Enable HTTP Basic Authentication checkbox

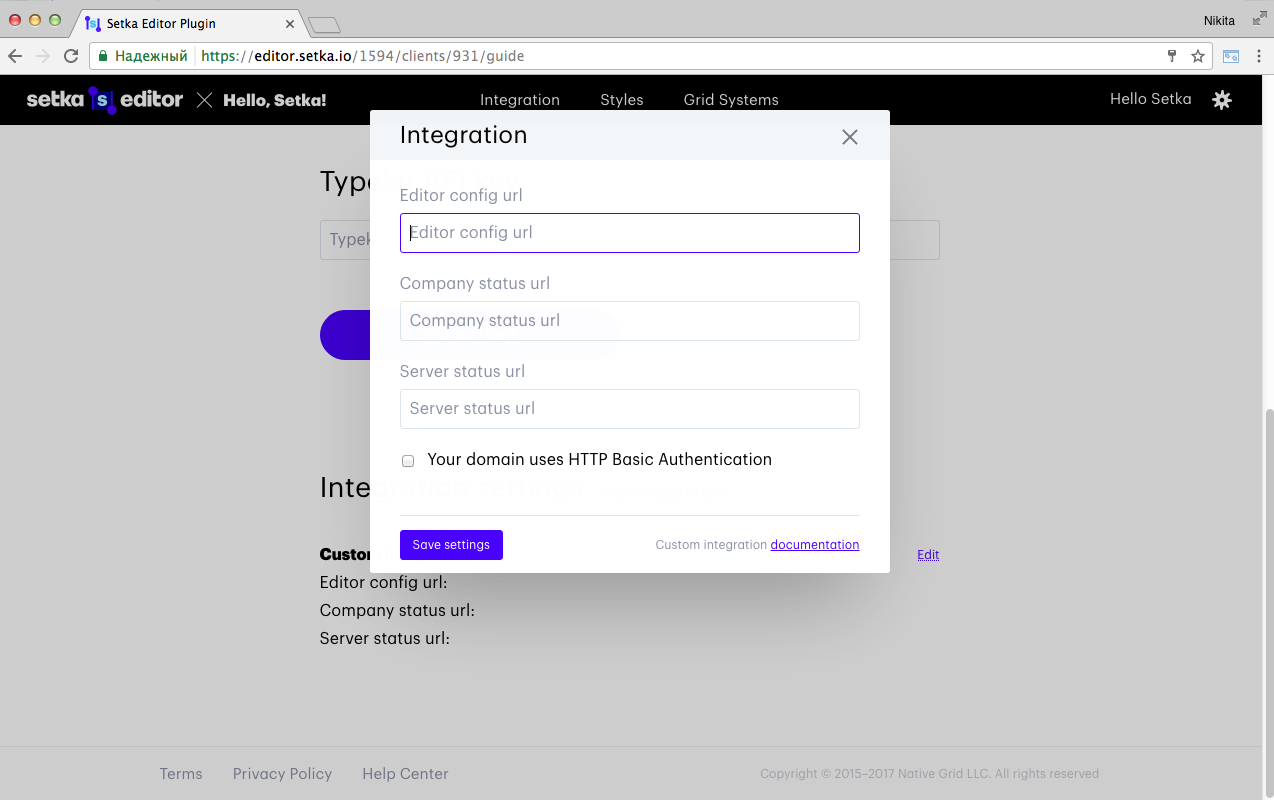(408, 461)
